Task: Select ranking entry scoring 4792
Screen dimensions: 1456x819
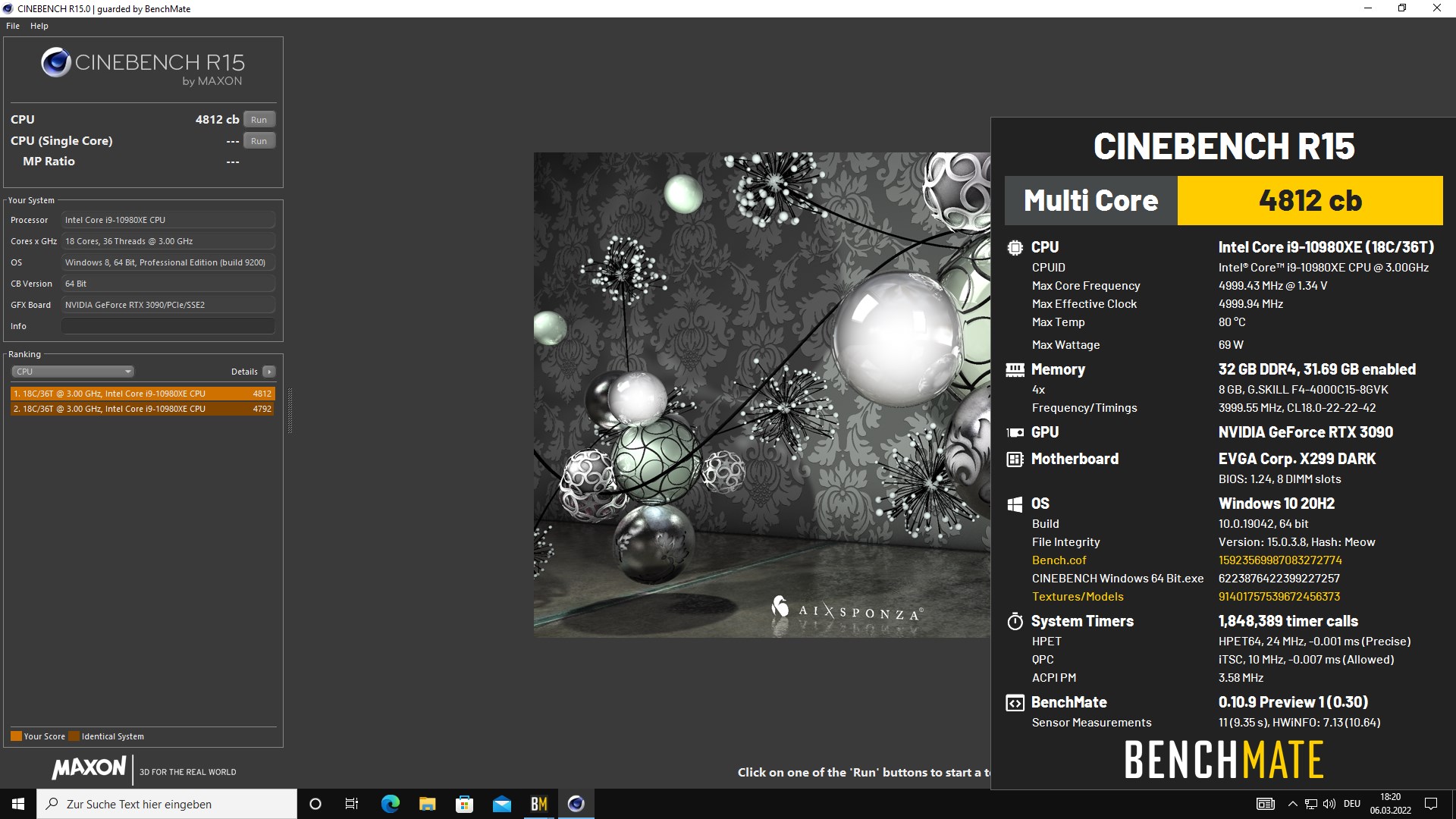Action: [x=143, y=409]
